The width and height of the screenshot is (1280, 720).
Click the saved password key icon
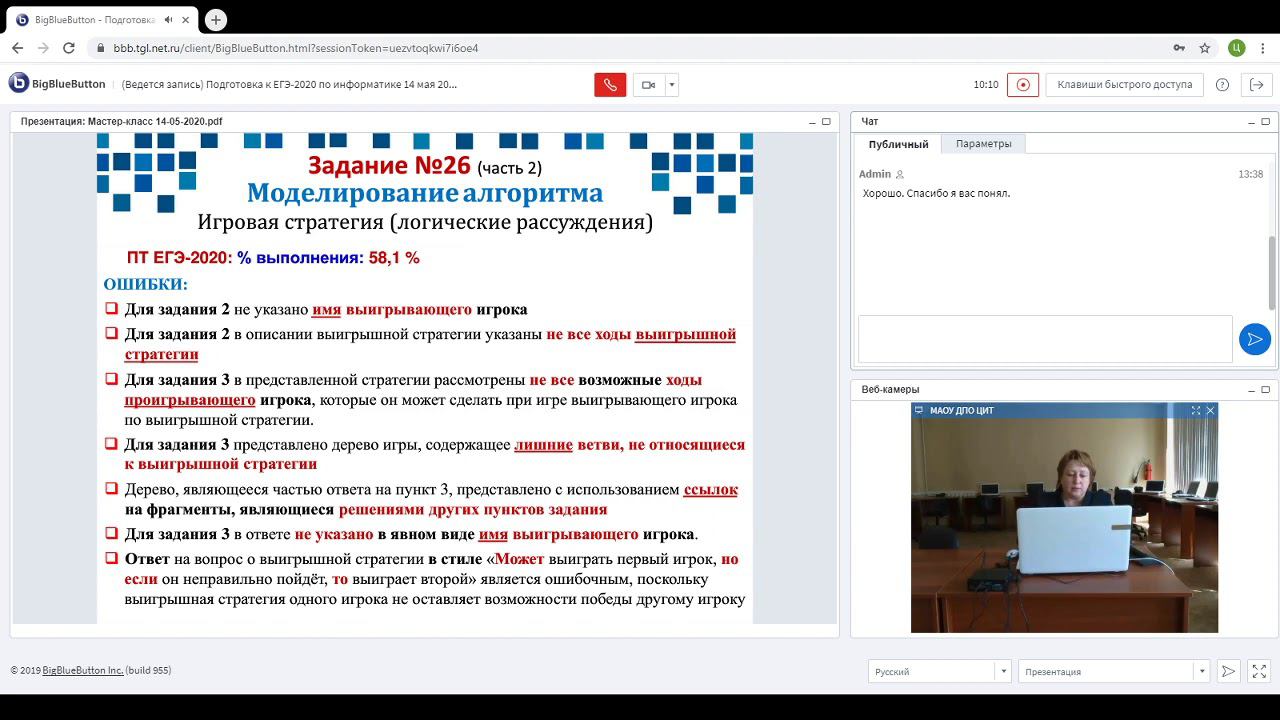click(1180, 48)
